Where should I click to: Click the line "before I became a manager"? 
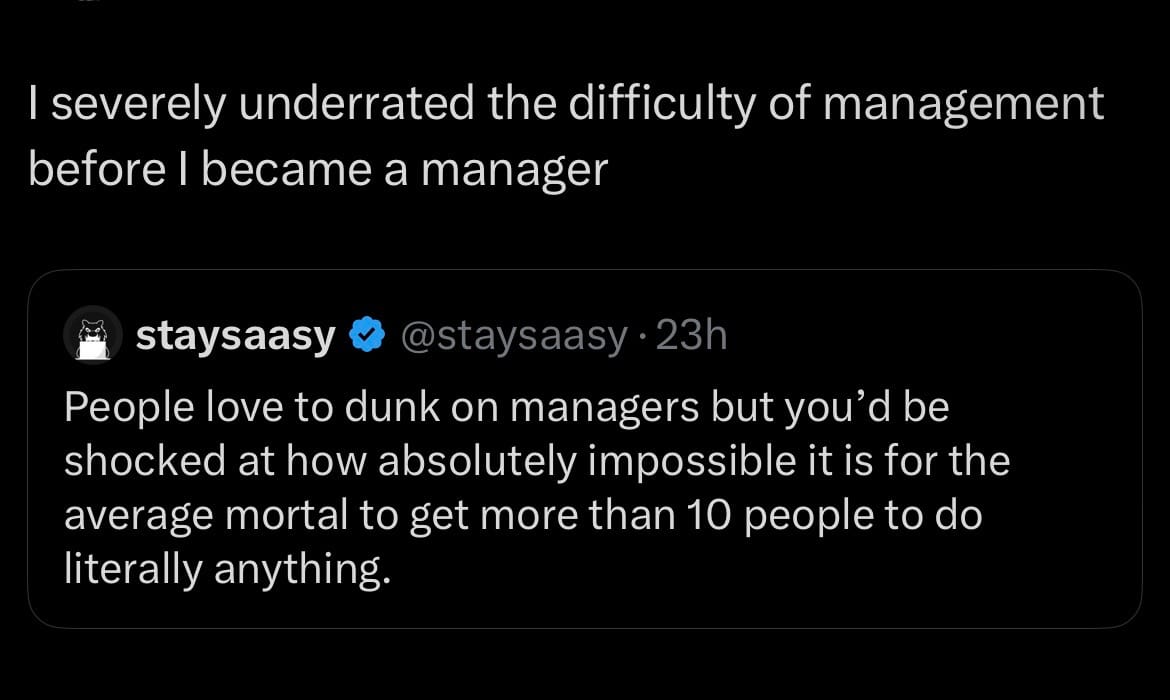pyautogui.click(x=318, y=170)
